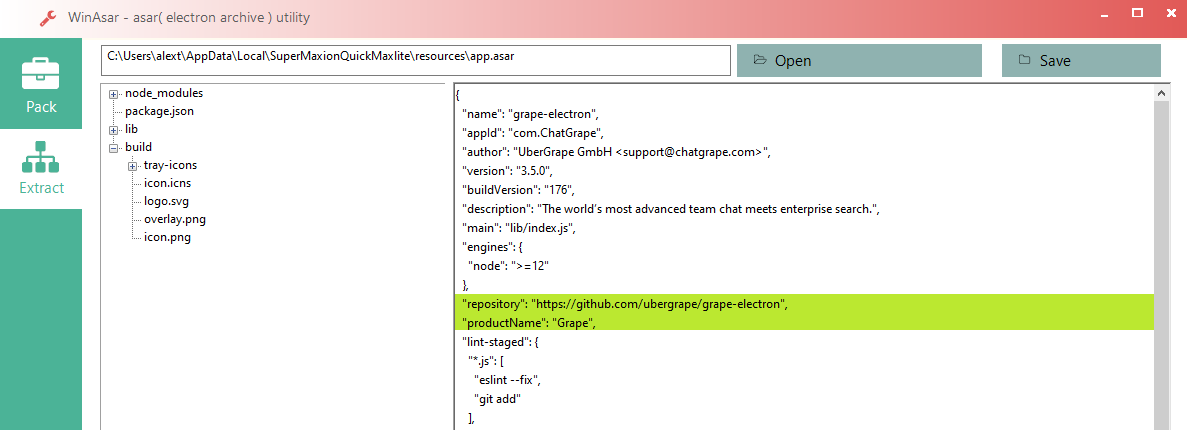
Task: Click the Save button label
Action: click(1055, 61)
